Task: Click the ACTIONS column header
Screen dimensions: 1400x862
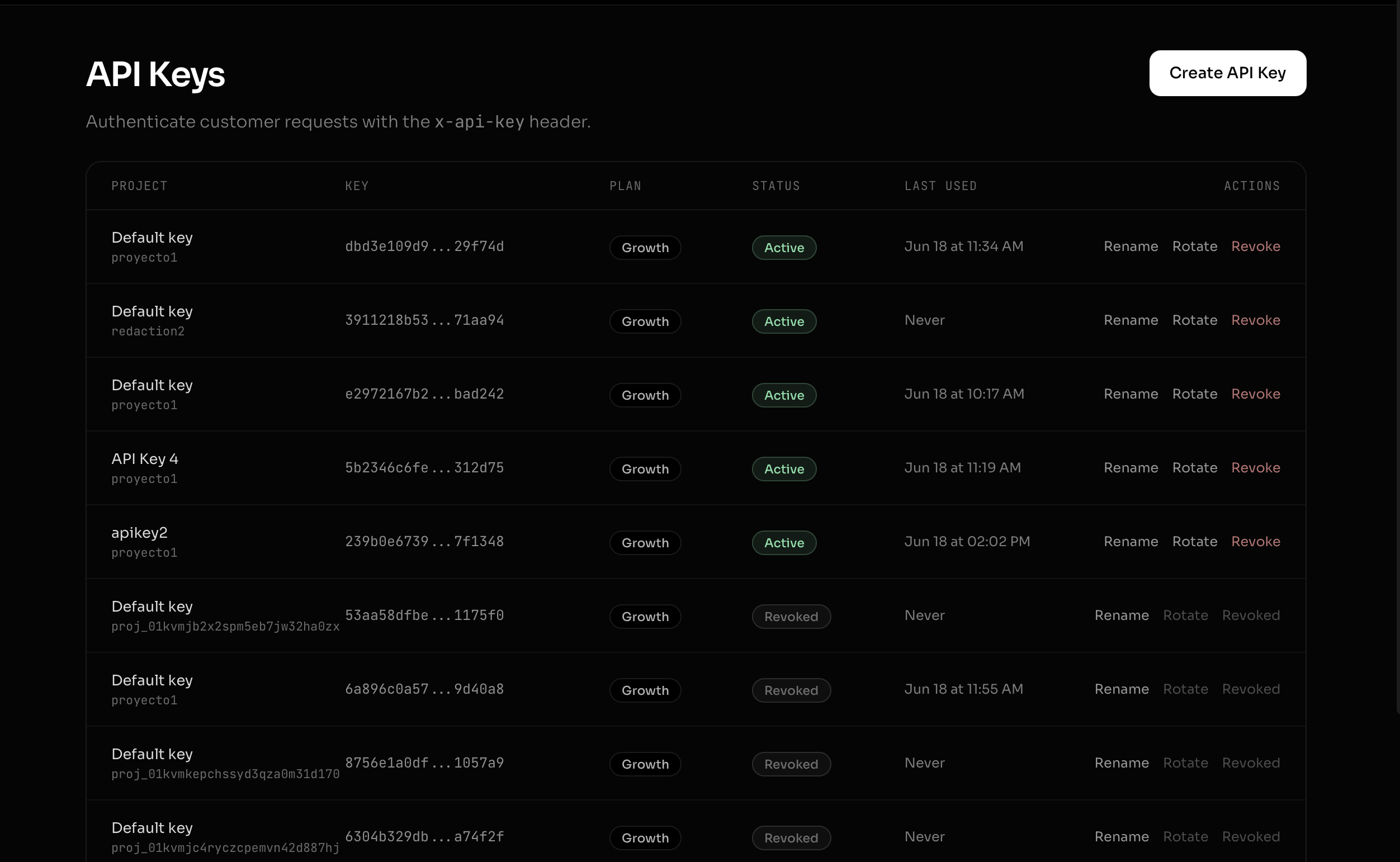Action: (1252, 186)
